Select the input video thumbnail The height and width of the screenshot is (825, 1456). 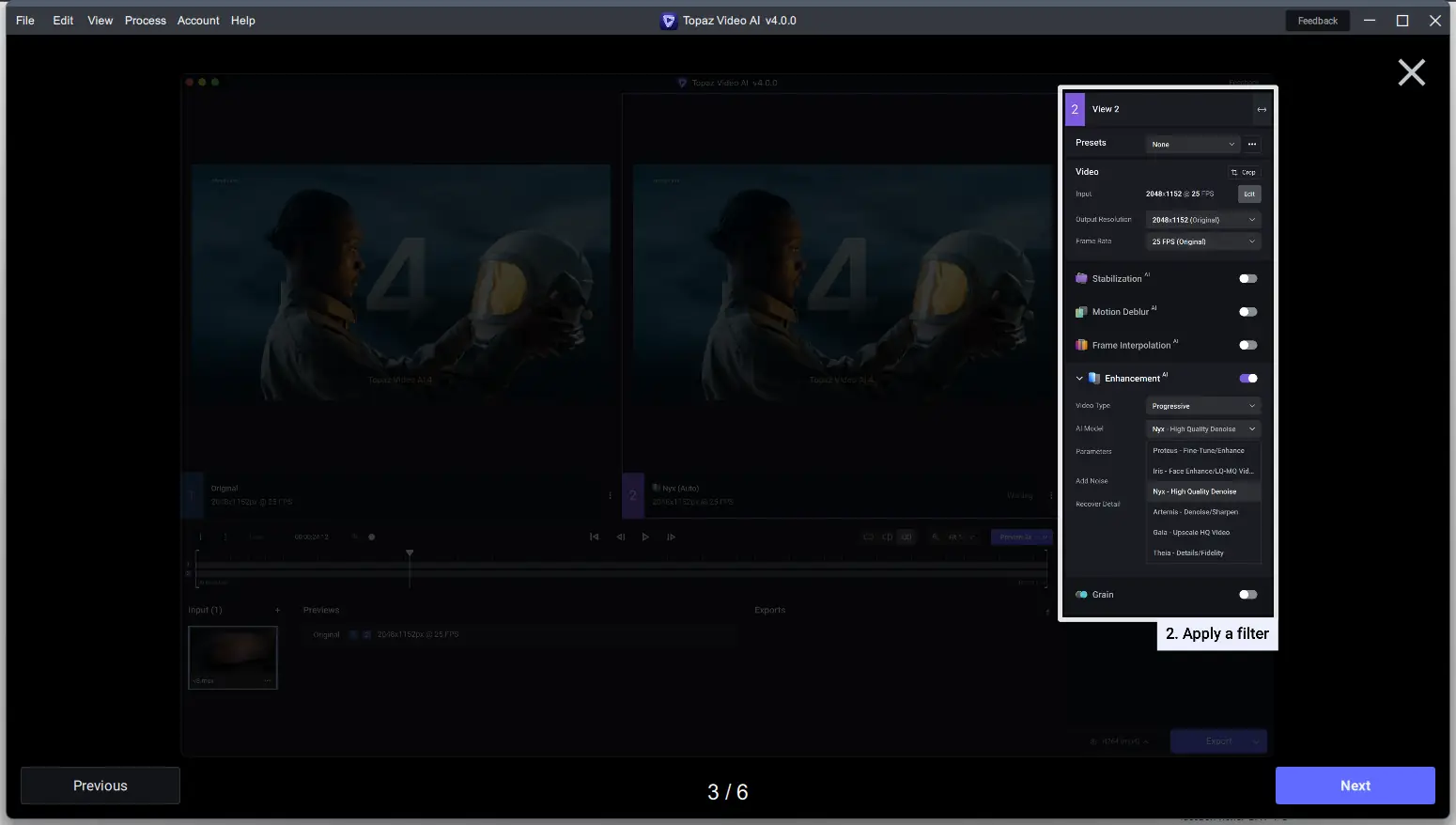pos(233,658)
